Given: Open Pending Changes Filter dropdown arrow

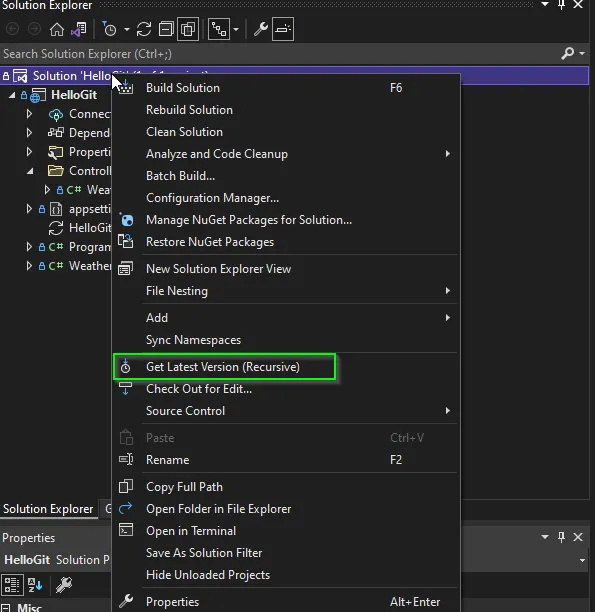Looking at the screenshot, I should point(127,29).
